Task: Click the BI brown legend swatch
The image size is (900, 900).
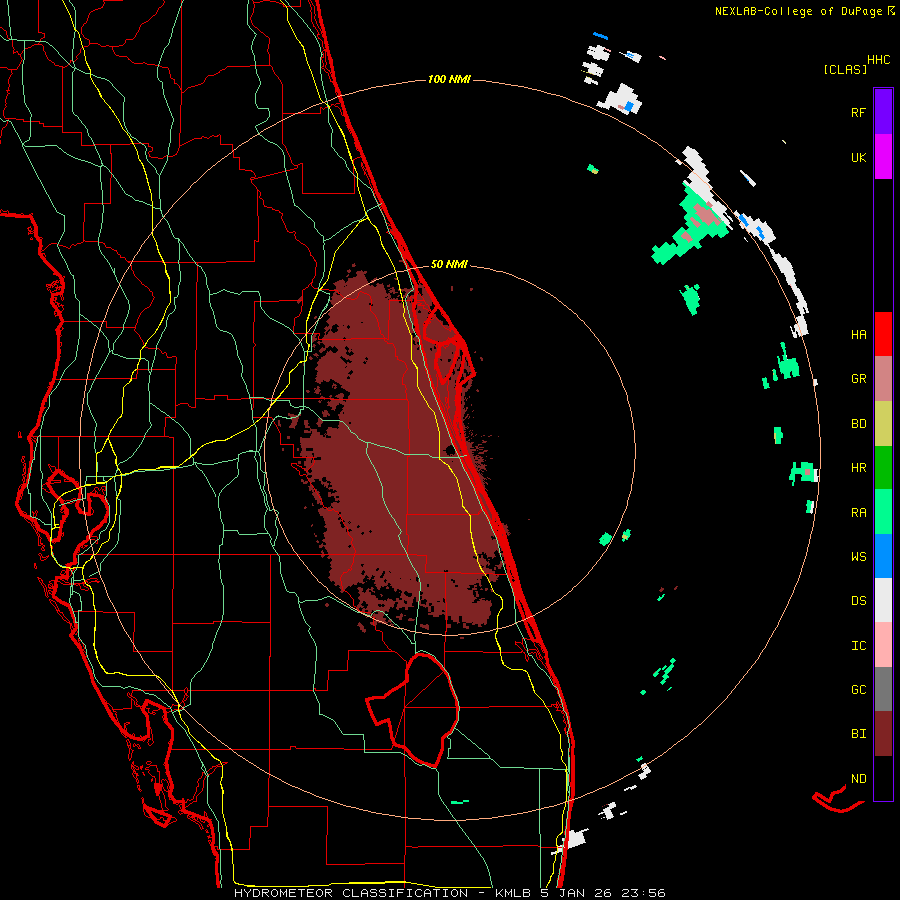Action: pos(883,734)
